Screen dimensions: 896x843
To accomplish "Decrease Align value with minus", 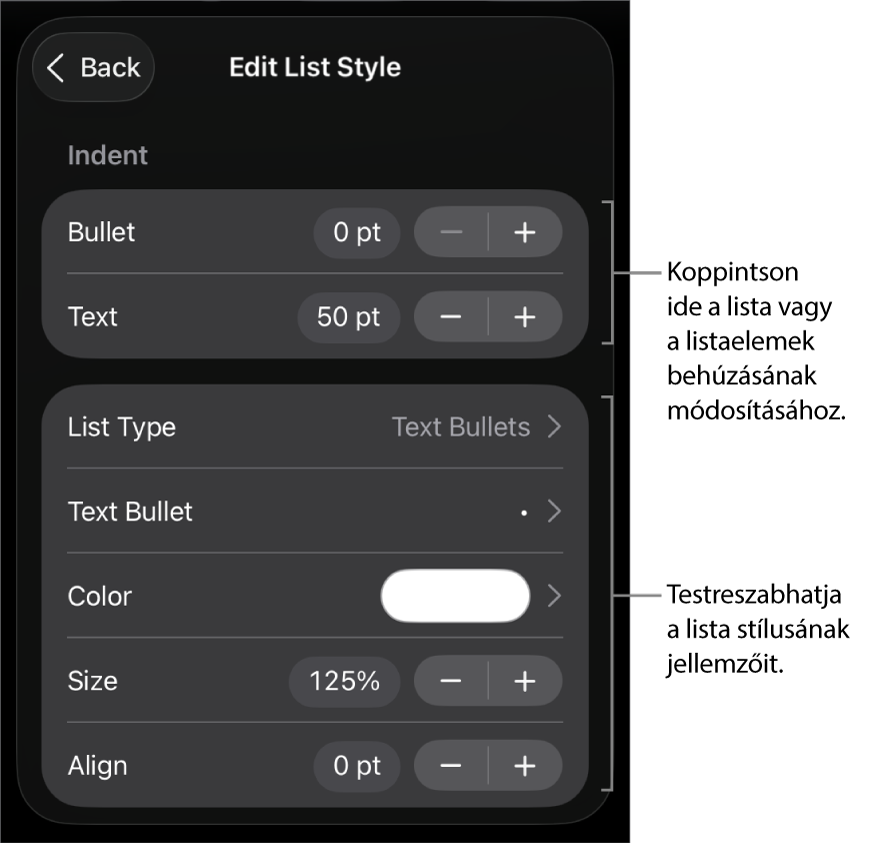I will (x=451, y=766).
